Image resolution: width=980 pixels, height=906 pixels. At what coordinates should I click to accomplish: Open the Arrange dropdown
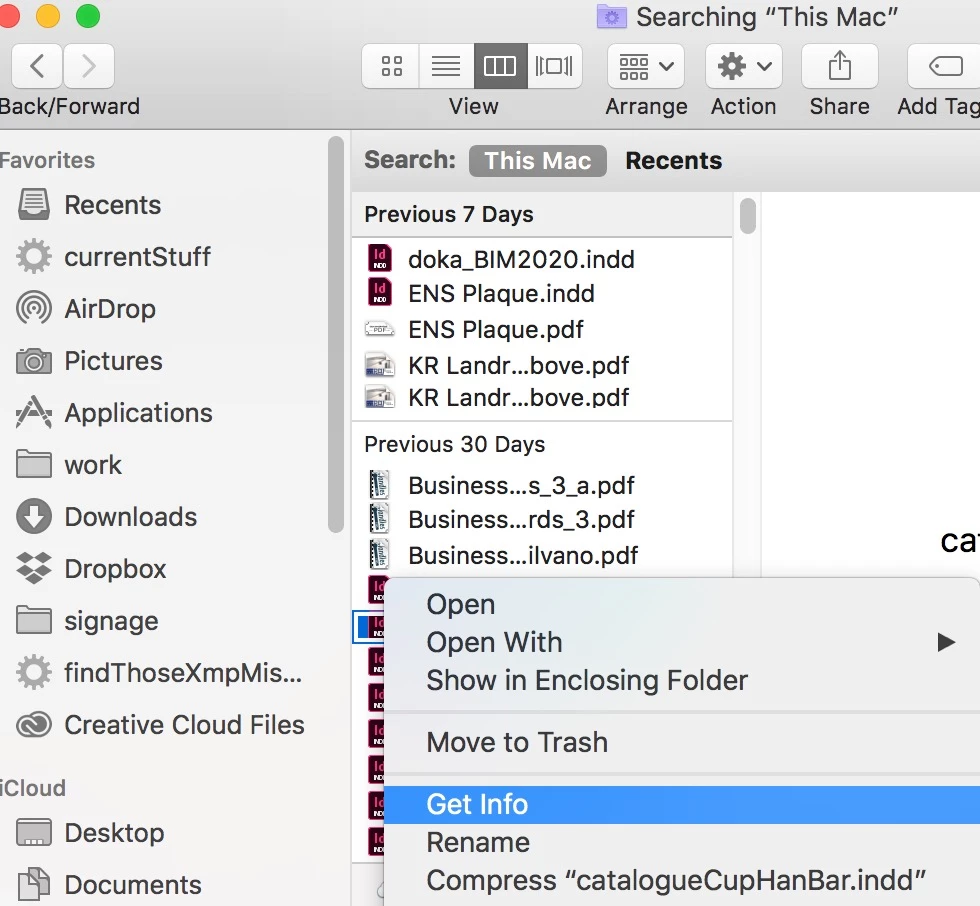click(x=646, y=66)
